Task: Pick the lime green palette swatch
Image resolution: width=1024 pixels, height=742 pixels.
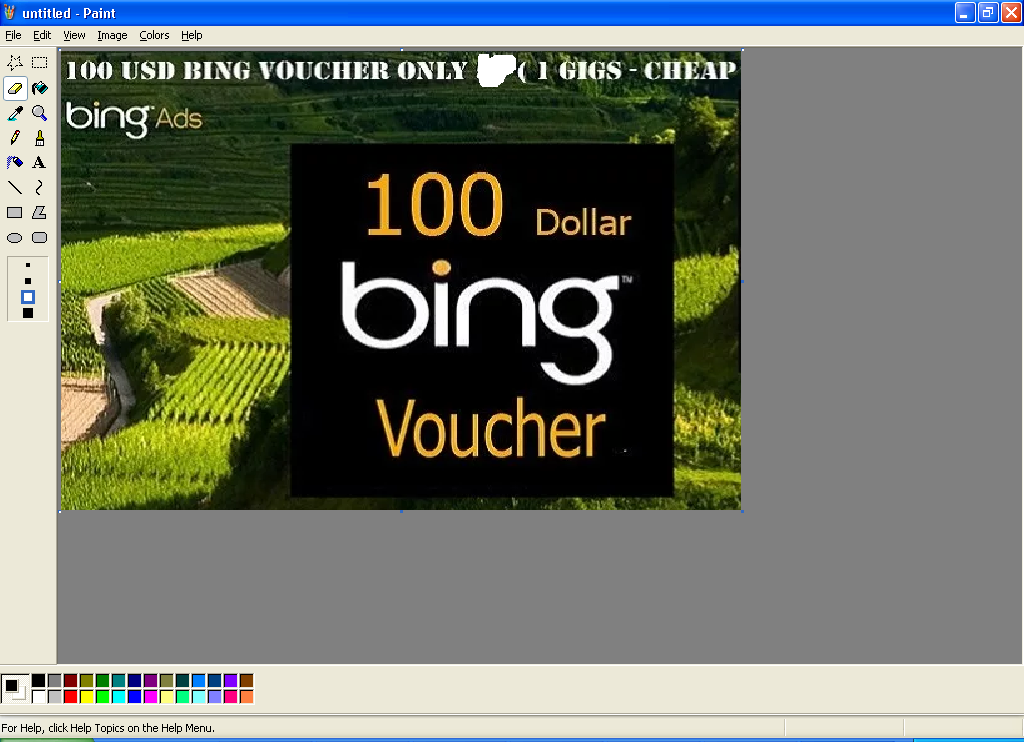Action: point(103,697)
